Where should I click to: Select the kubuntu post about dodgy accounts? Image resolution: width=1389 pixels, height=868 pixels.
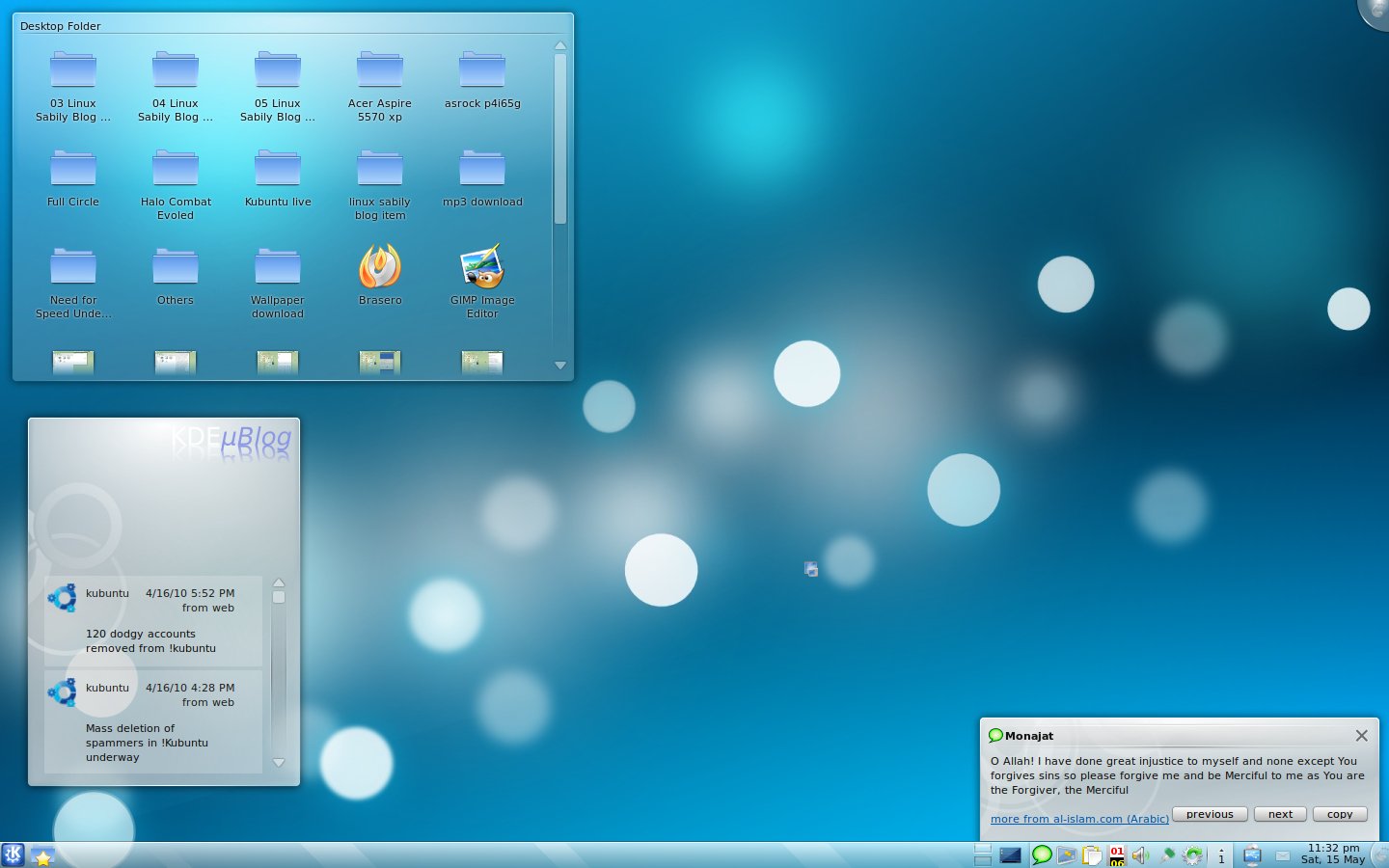tap(154, 622)
